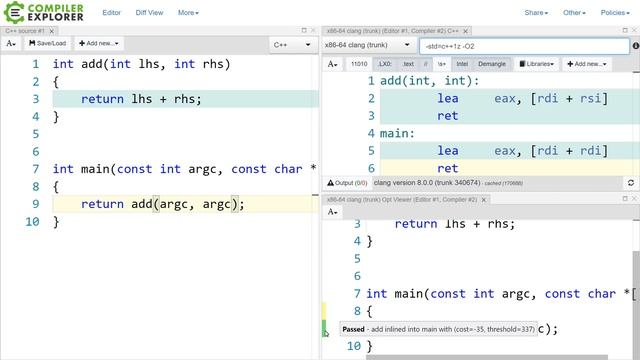
Task: Click assembly label 'add(int, int):'
Action: pos(429,81)
